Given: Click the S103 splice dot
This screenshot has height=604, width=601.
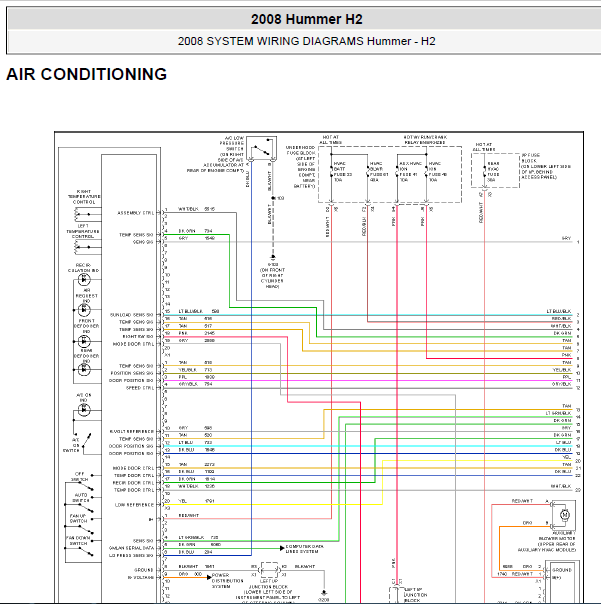Looking at the screenshot, I should [273, 198].
